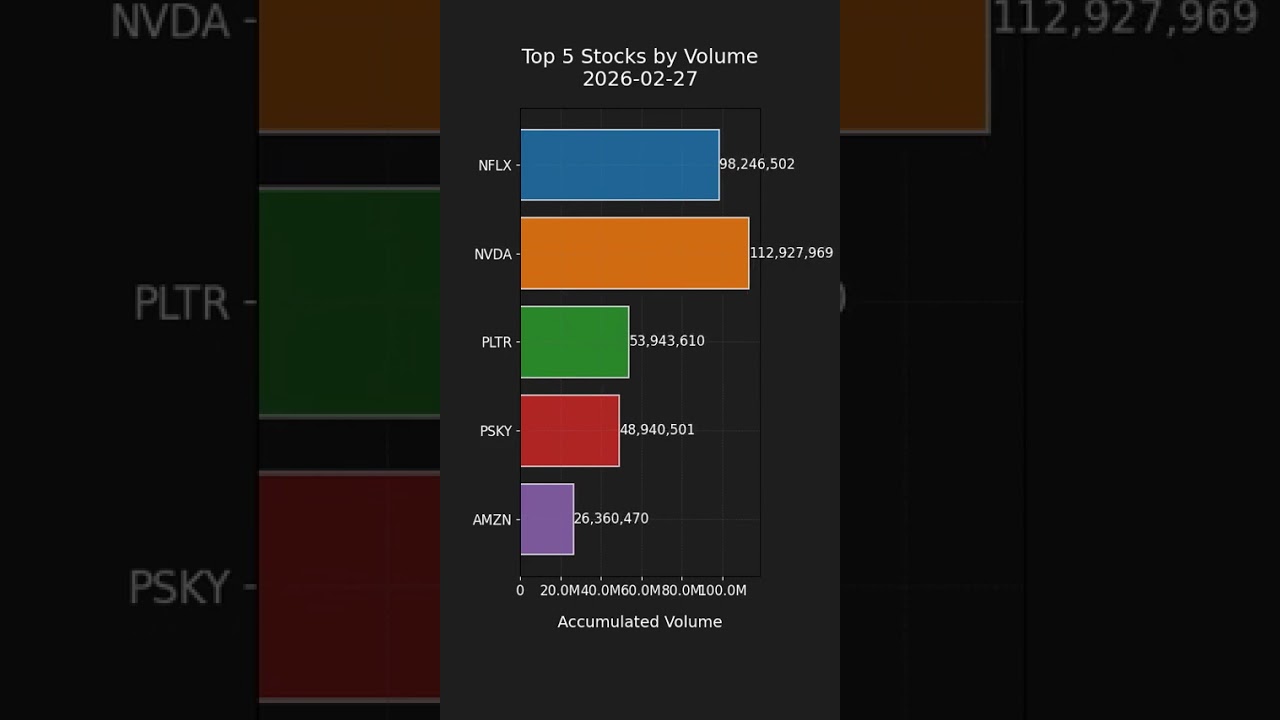Click the value 48,940,501

tap(657, 430)
